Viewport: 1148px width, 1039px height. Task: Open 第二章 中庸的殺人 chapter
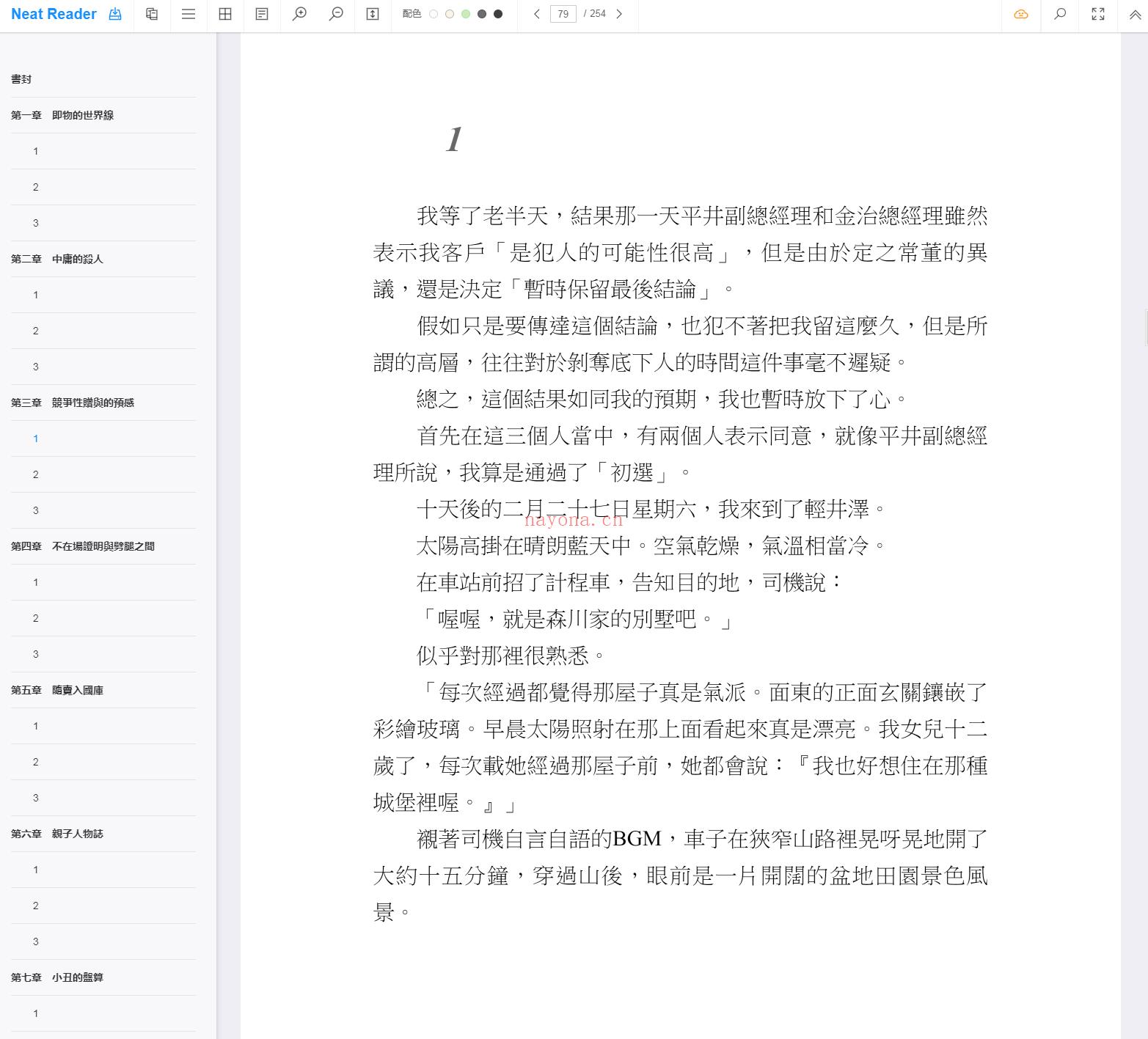[103, 259]
